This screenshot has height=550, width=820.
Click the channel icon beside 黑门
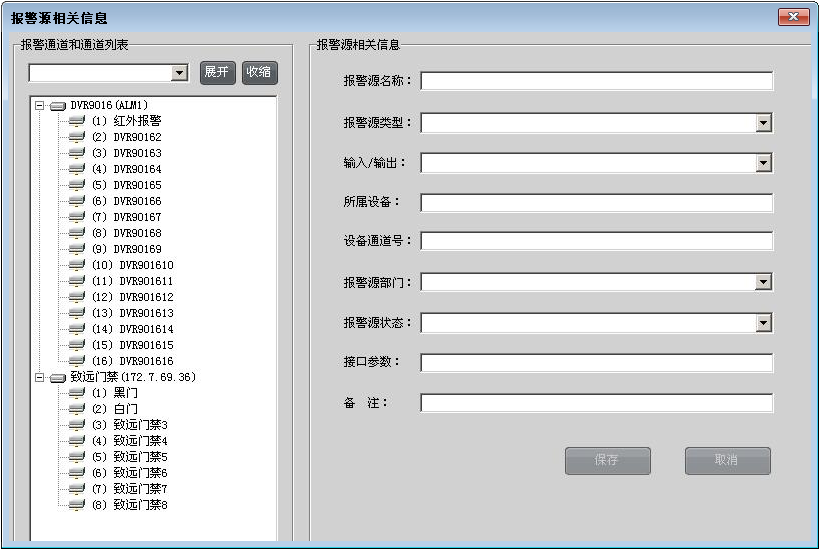77,393
